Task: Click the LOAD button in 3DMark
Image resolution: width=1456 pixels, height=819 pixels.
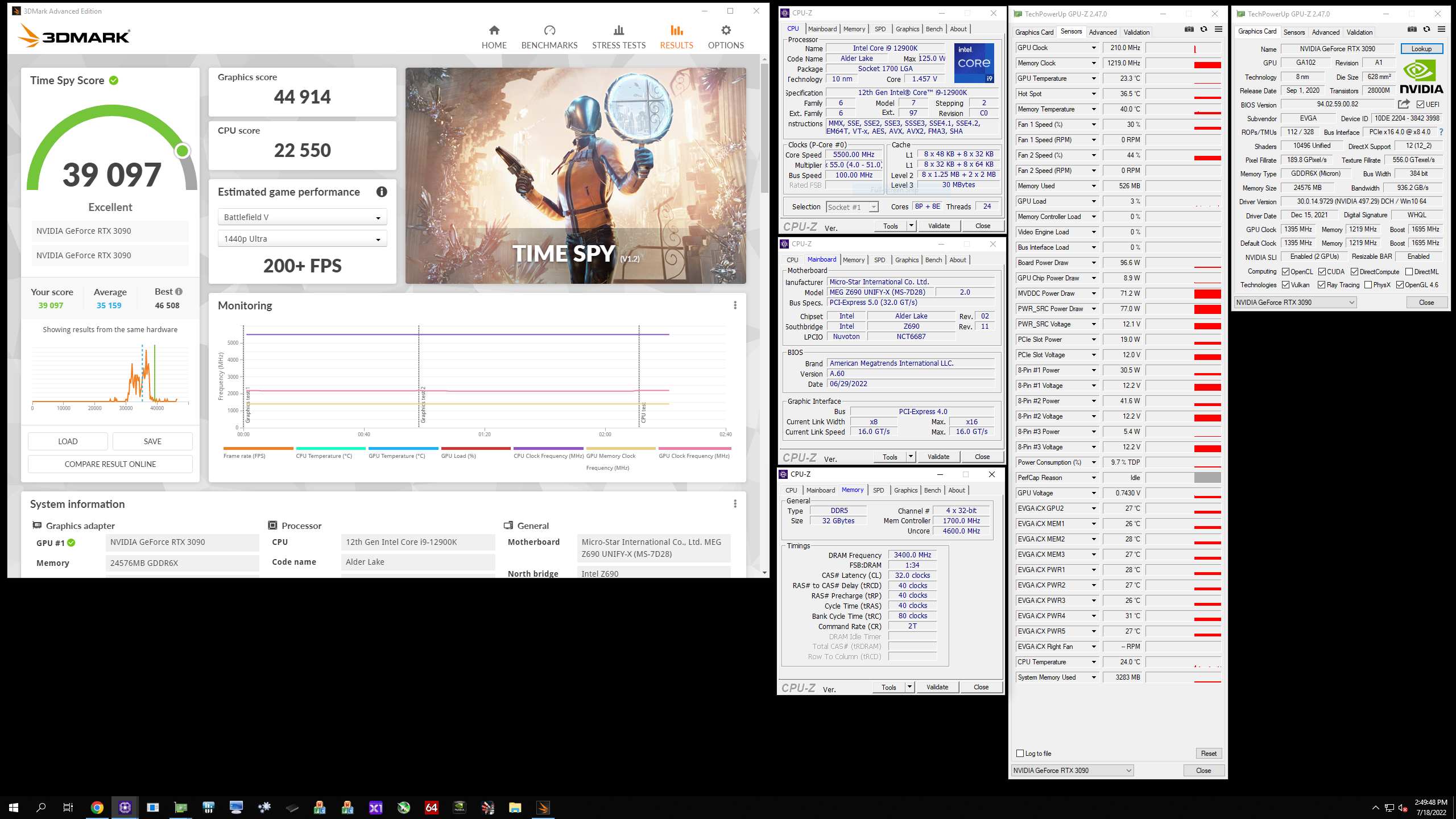Action: (68, 441)
